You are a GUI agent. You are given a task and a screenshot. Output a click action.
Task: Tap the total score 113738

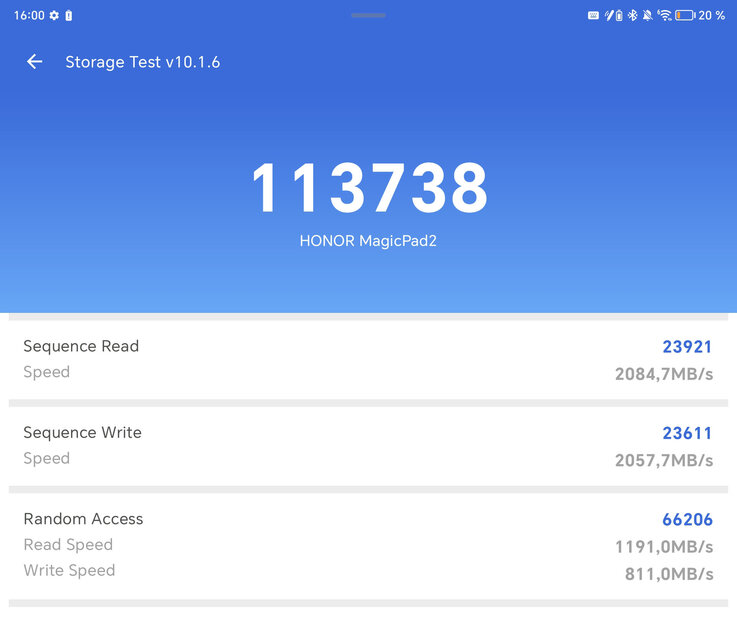tap(369, 188)
